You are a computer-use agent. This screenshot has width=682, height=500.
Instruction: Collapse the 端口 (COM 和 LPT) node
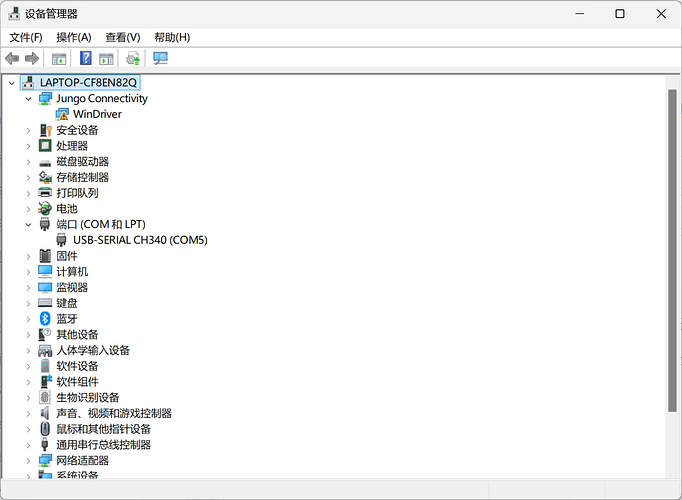click(28, 225)
